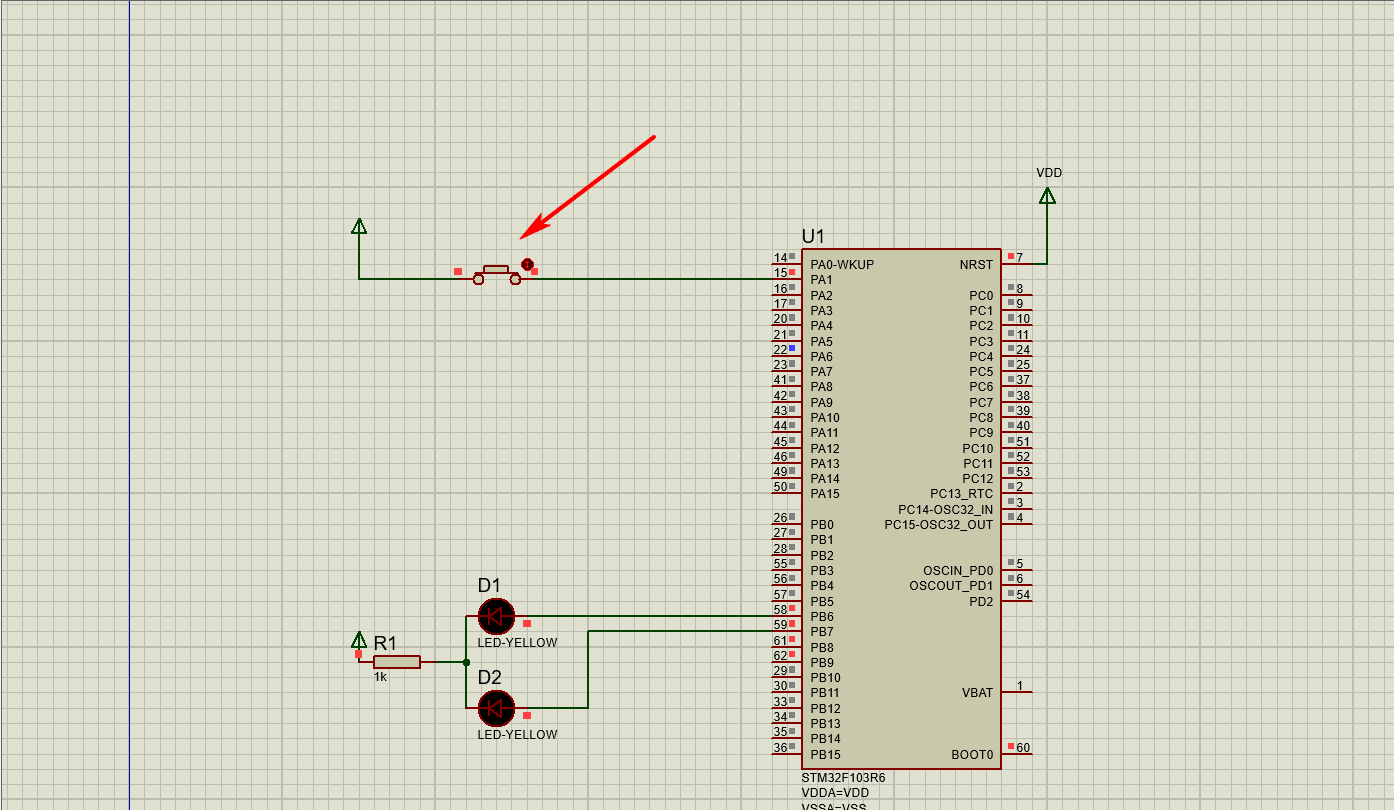Click the PB0 pin label

coord(822,525)
